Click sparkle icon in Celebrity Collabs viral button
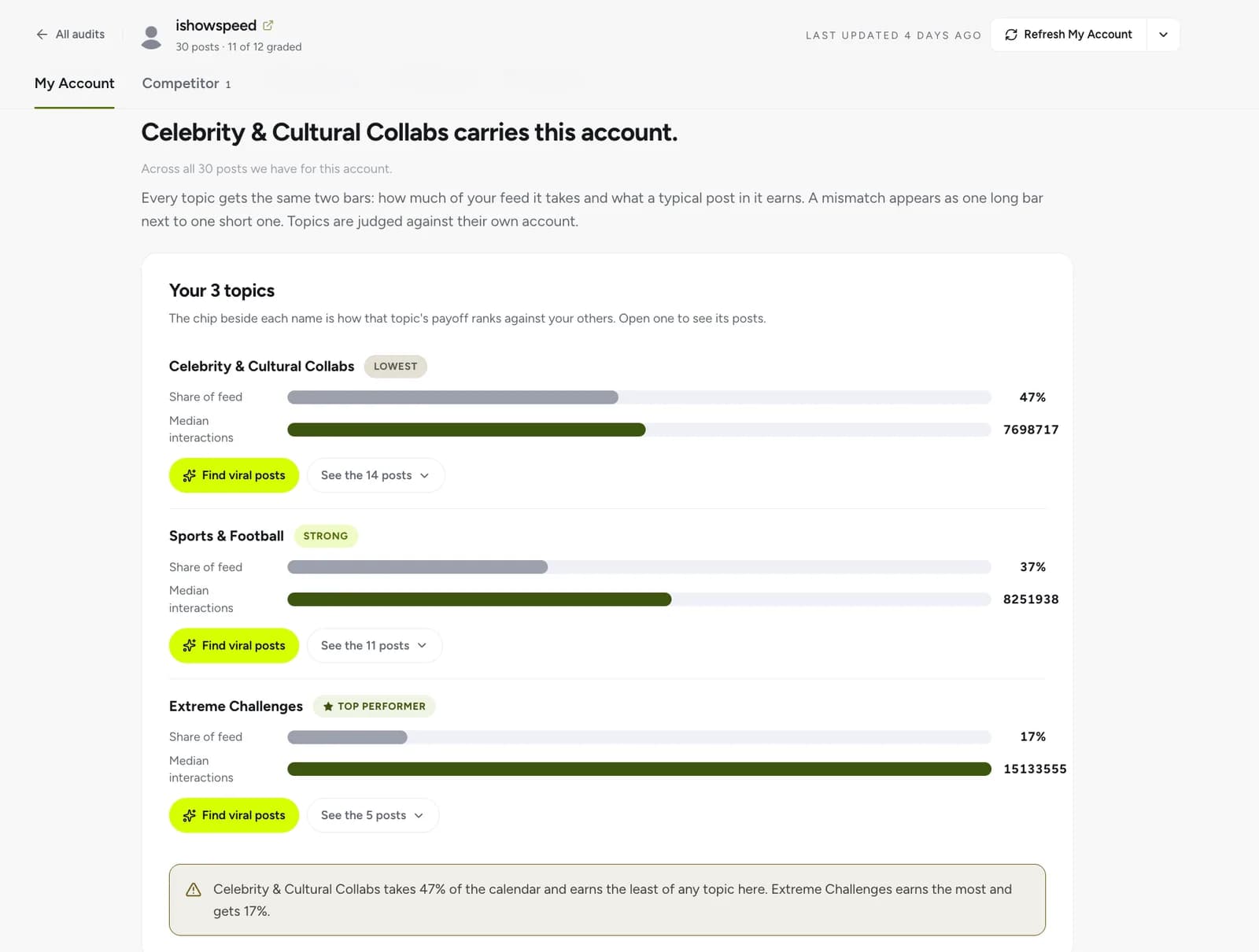Viewport: 1259px width, 952px height. pos(190,475)
